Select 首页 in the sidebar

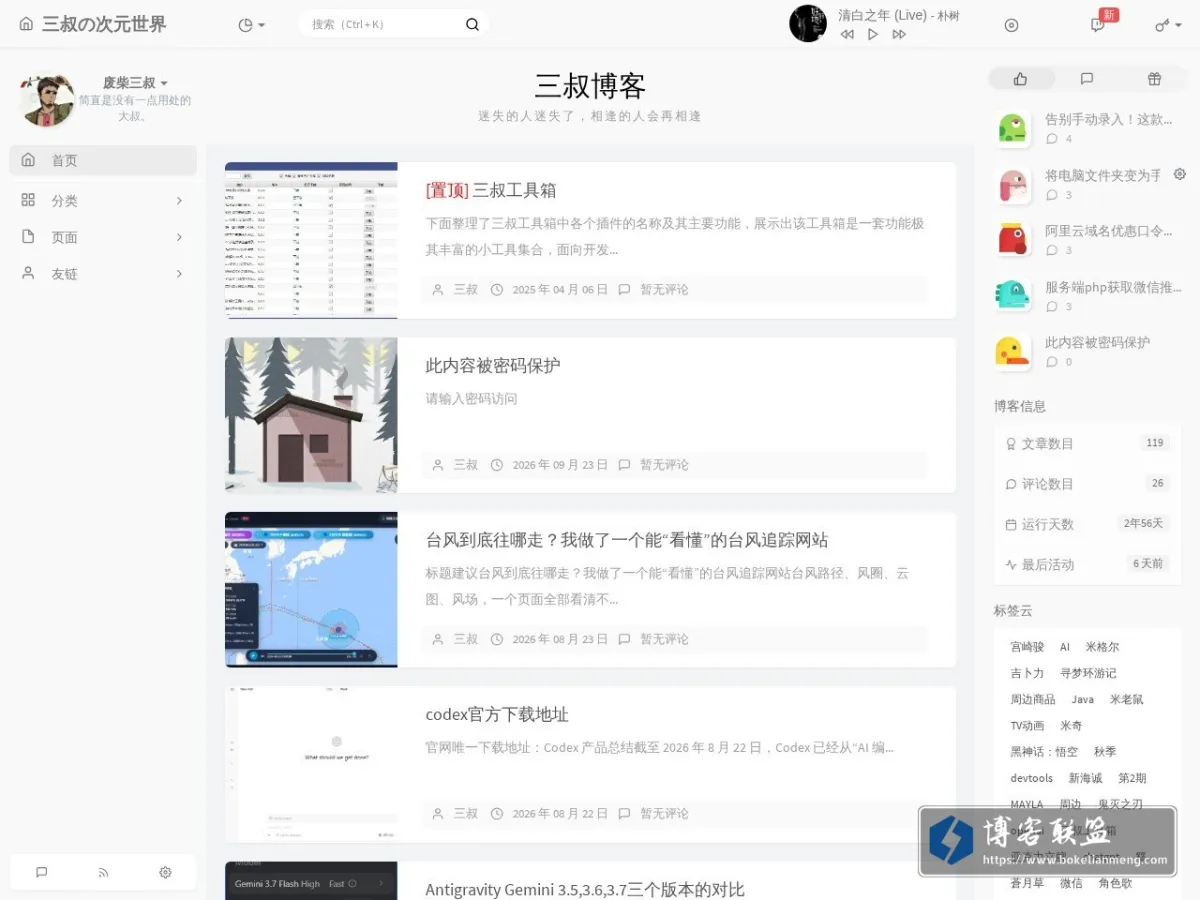point(103,160)
